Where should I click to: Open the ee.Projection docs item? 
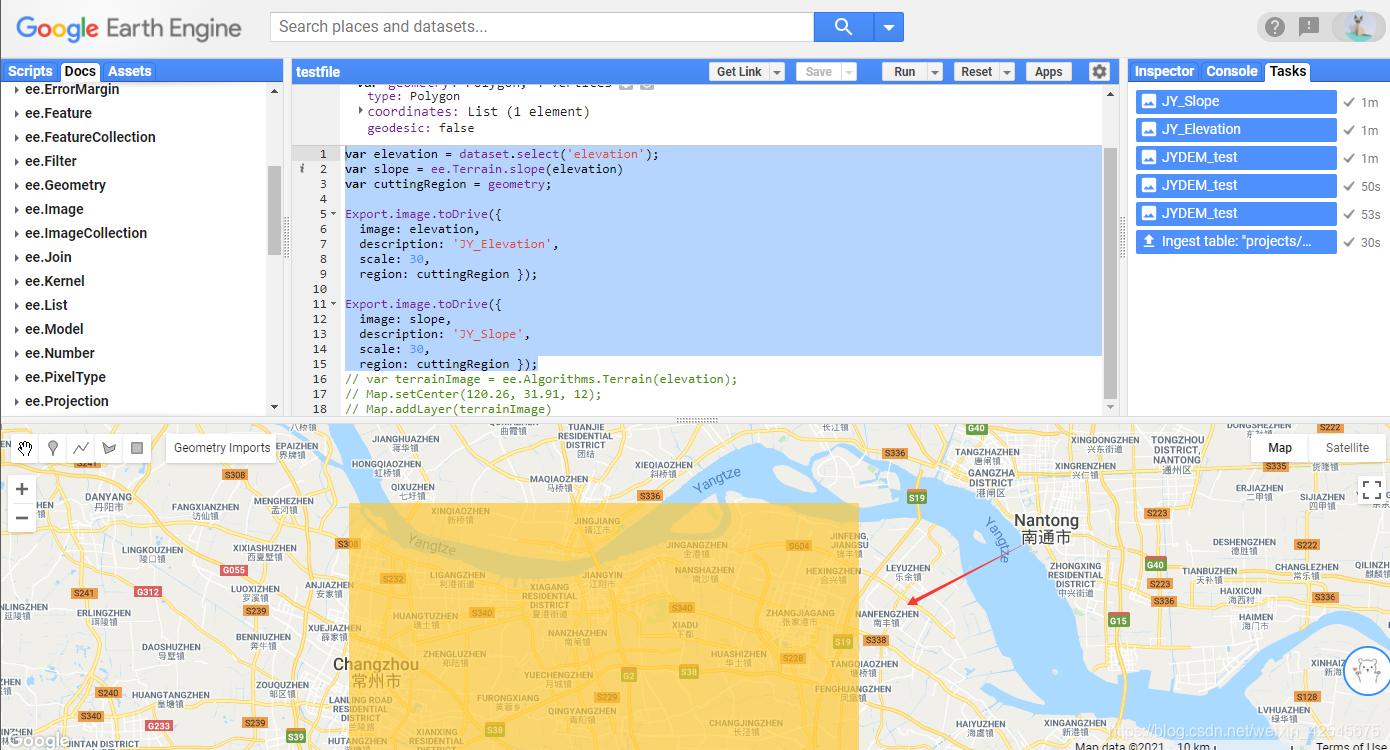click(67, 401)
